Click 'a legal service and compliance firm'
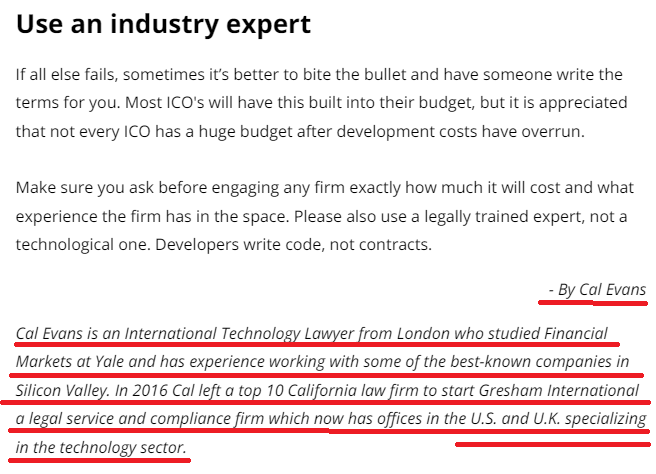 click(141, 419)
